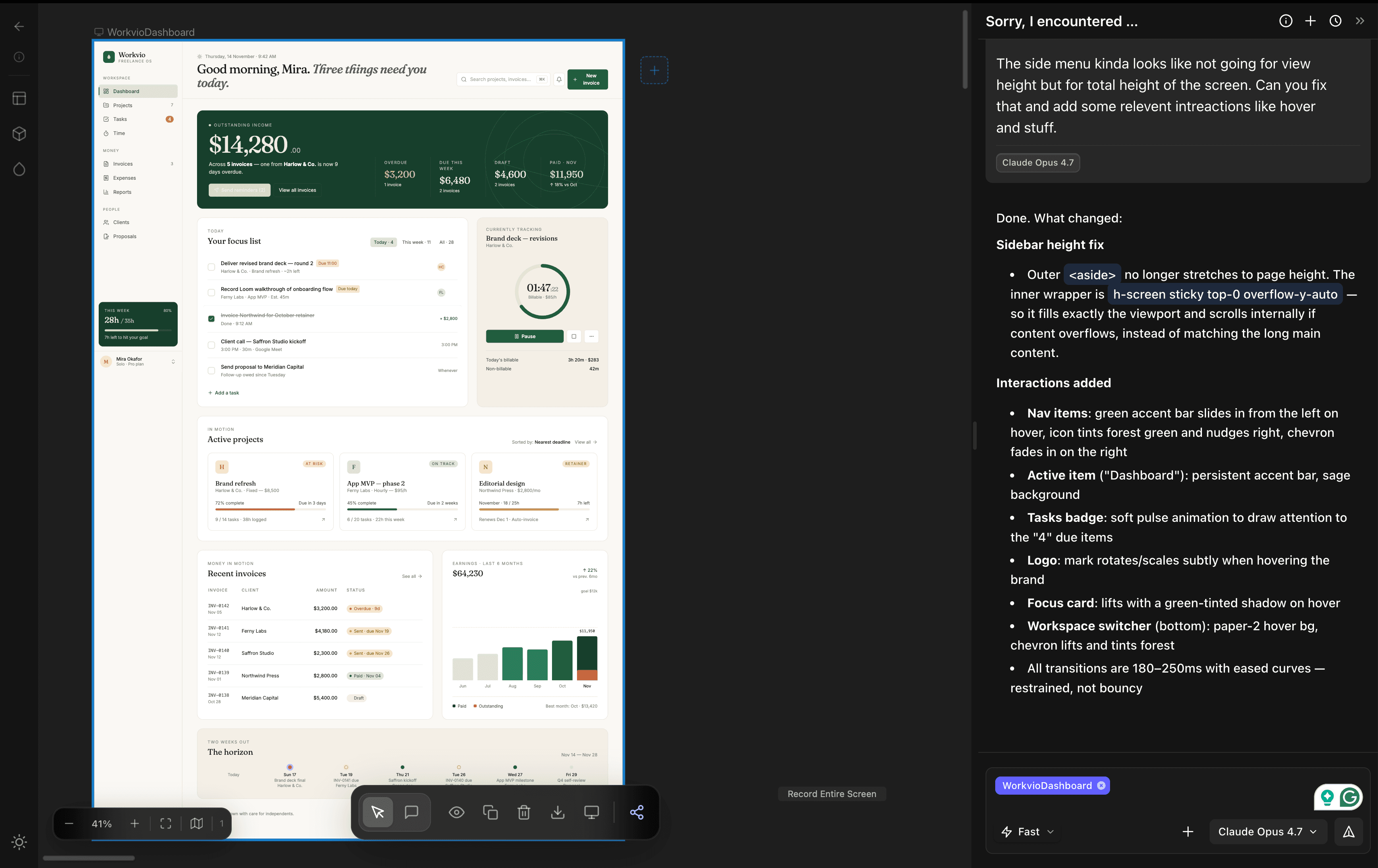The width and height of the screenshot is (1378, 868).
Task: Open the Fast speed dropdown
Action: pos(1028,831)
